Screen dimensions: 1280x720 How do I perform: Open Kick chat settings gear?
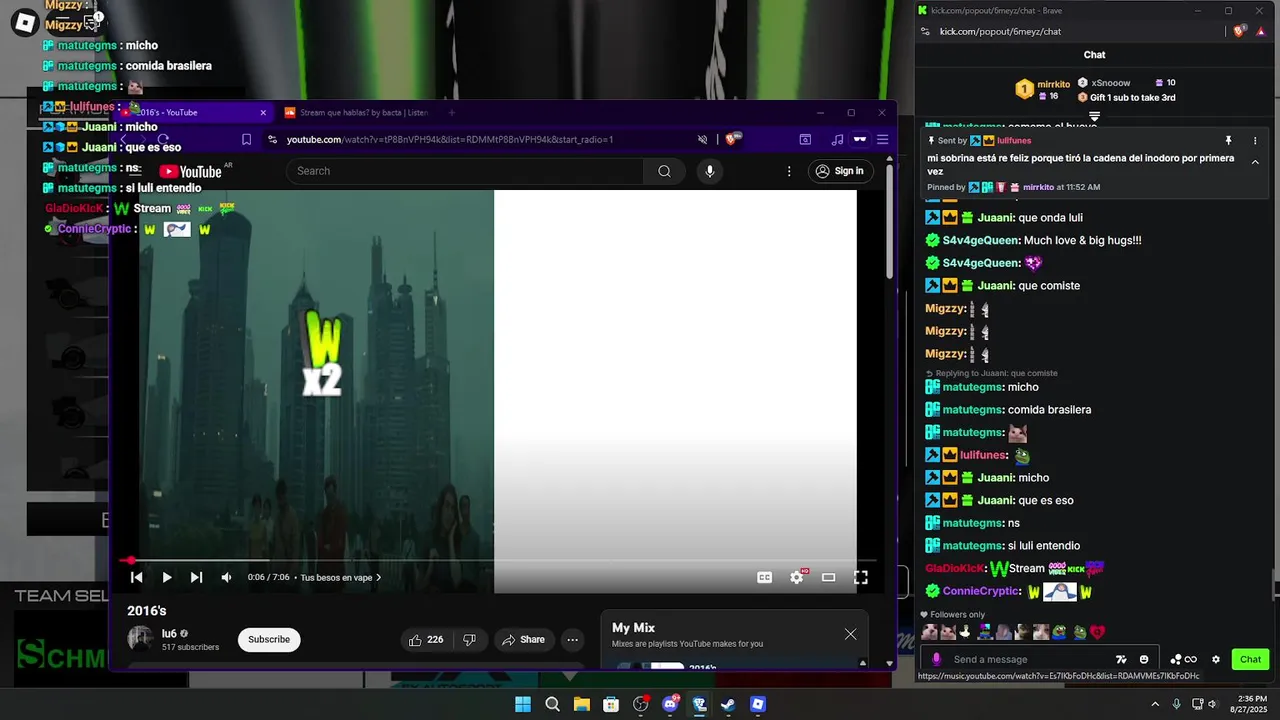coord(1216,659)
